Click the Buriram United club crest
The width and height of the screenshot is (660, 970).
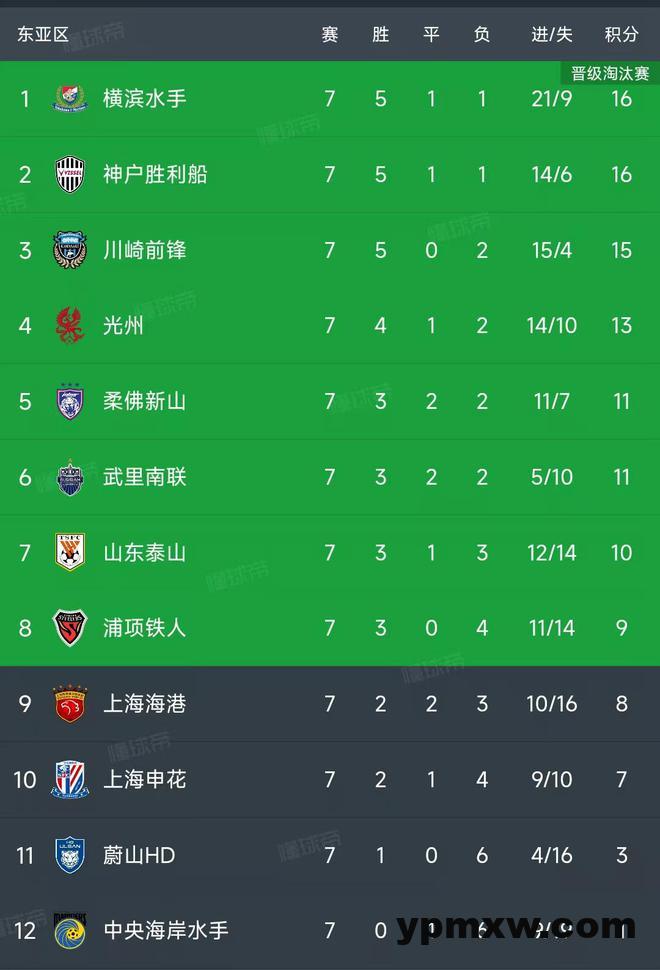pyautogui.click(x=69, y=477)
